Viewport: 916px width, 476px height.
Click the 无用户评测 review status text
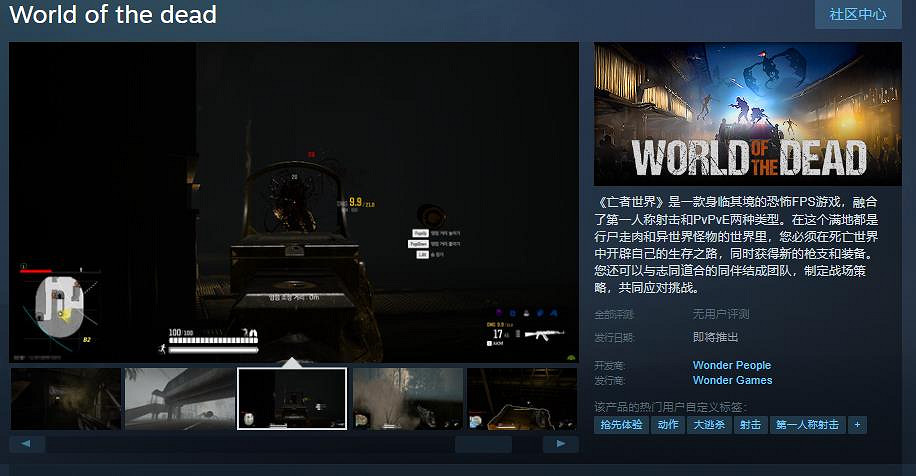(721, 314)
